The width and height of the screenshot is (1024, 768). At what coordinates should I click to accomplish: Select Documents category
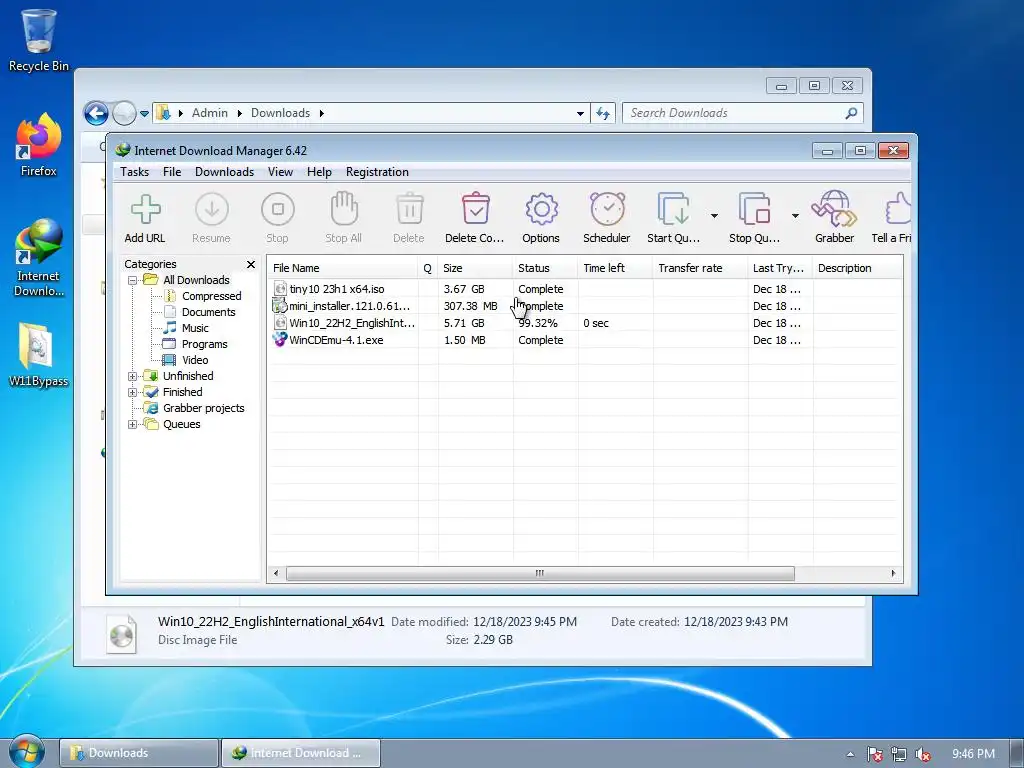(x=199, y=312)
